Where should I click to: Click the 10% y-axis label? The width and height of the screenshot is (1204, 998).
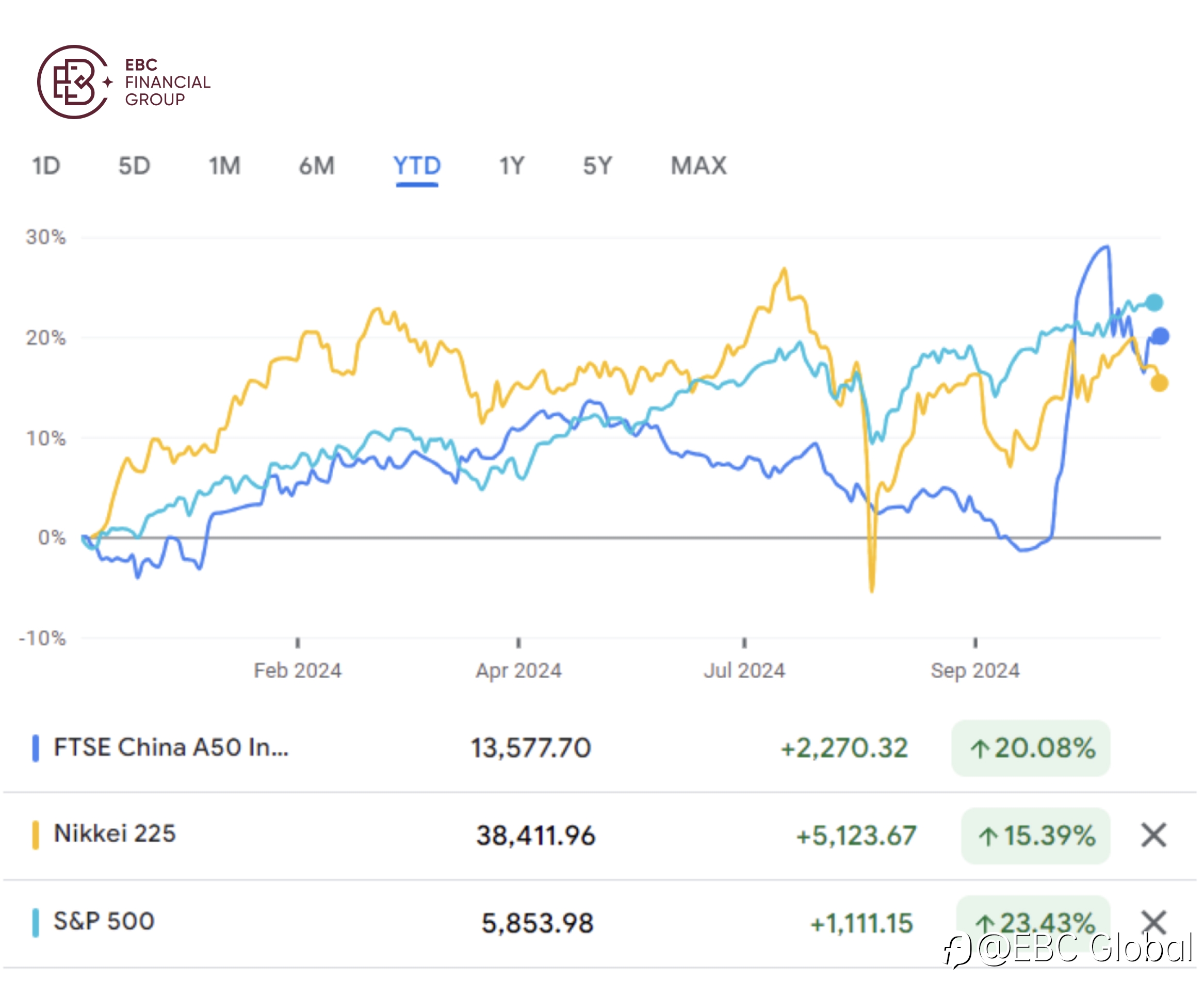(x=46, y=438)
